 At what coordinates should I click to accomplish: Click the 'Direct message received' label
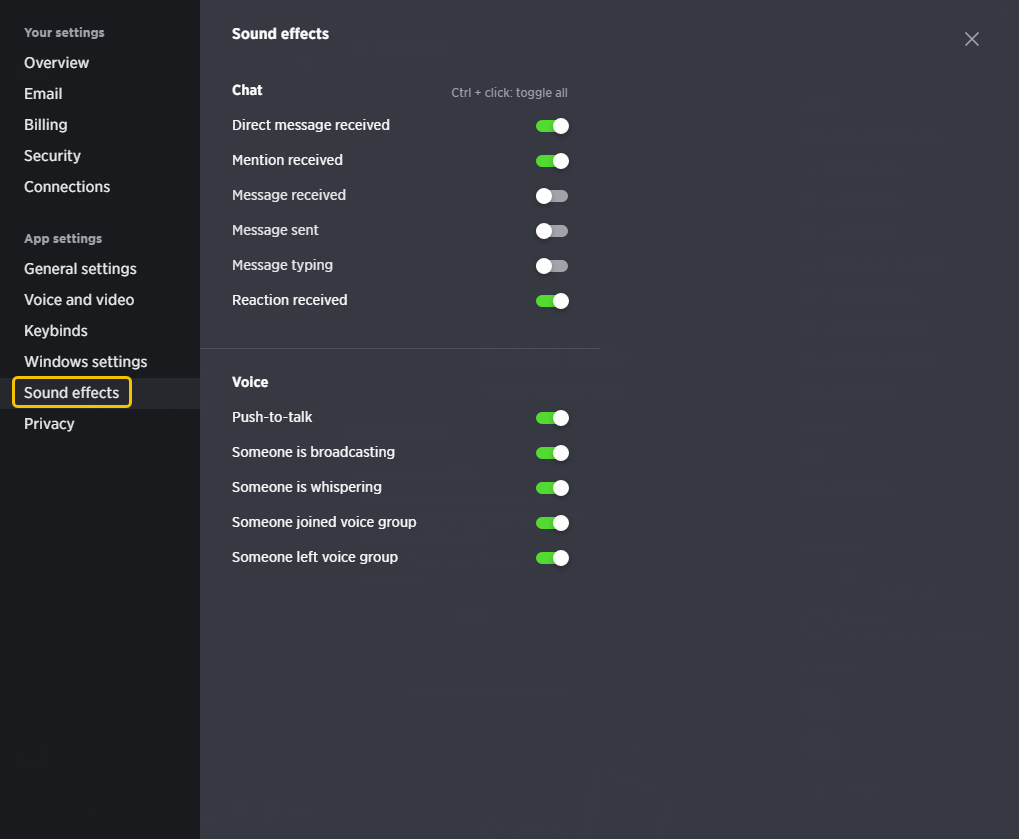click(x=311, y=125)
